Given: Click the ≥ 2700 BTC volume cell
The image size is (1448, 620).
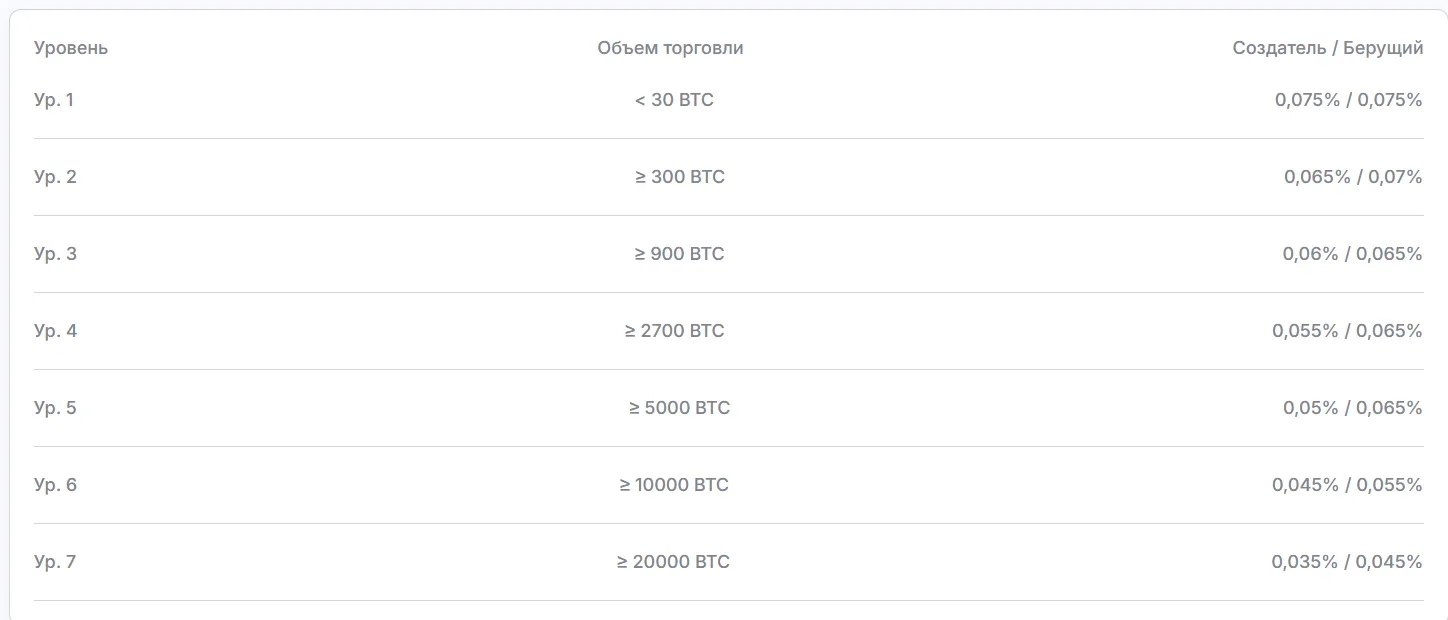Looking at the screenshot, I should pos(674,331).
